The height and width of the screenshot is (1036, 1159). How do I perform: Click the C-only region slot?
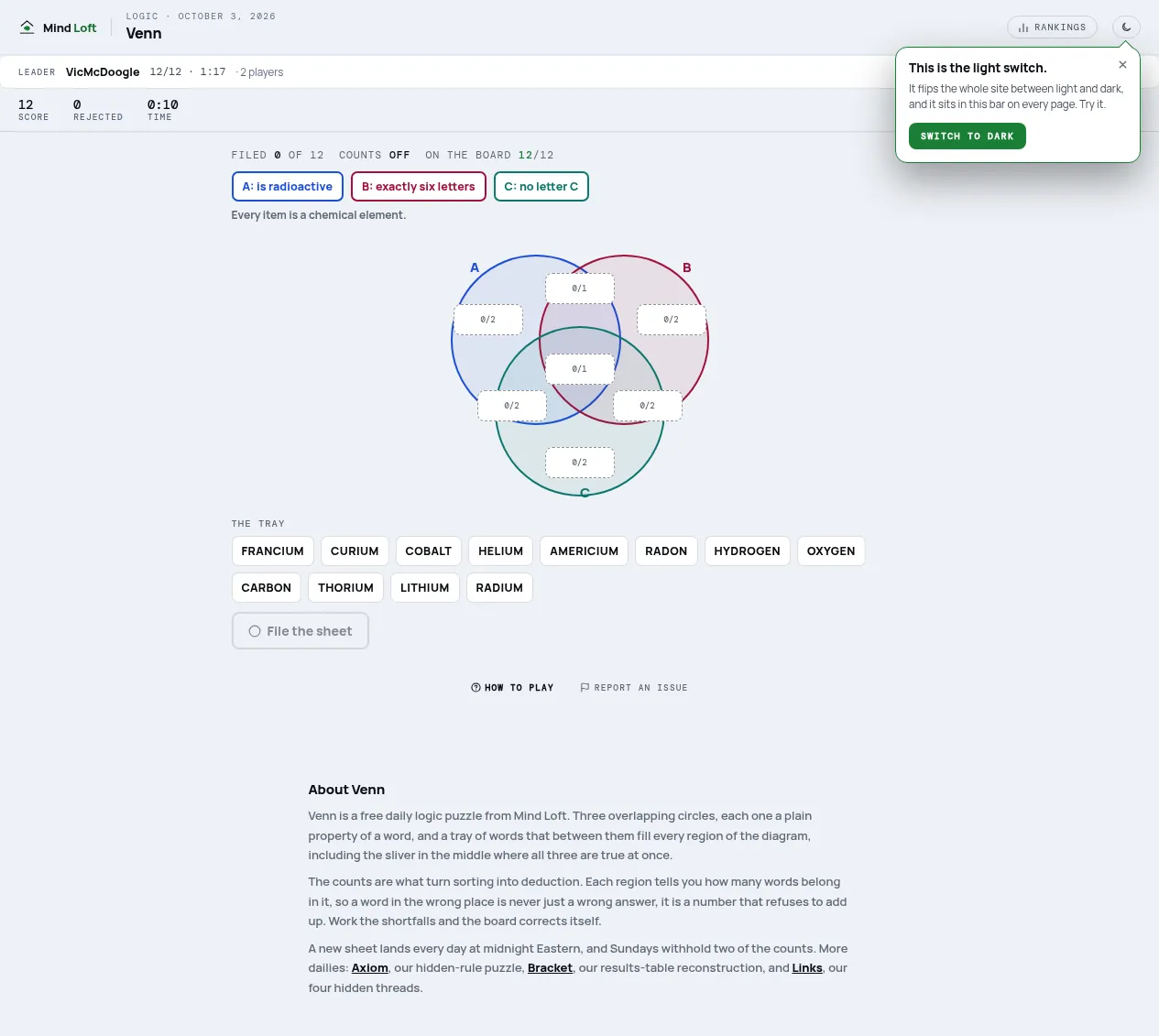click(580, 463)
